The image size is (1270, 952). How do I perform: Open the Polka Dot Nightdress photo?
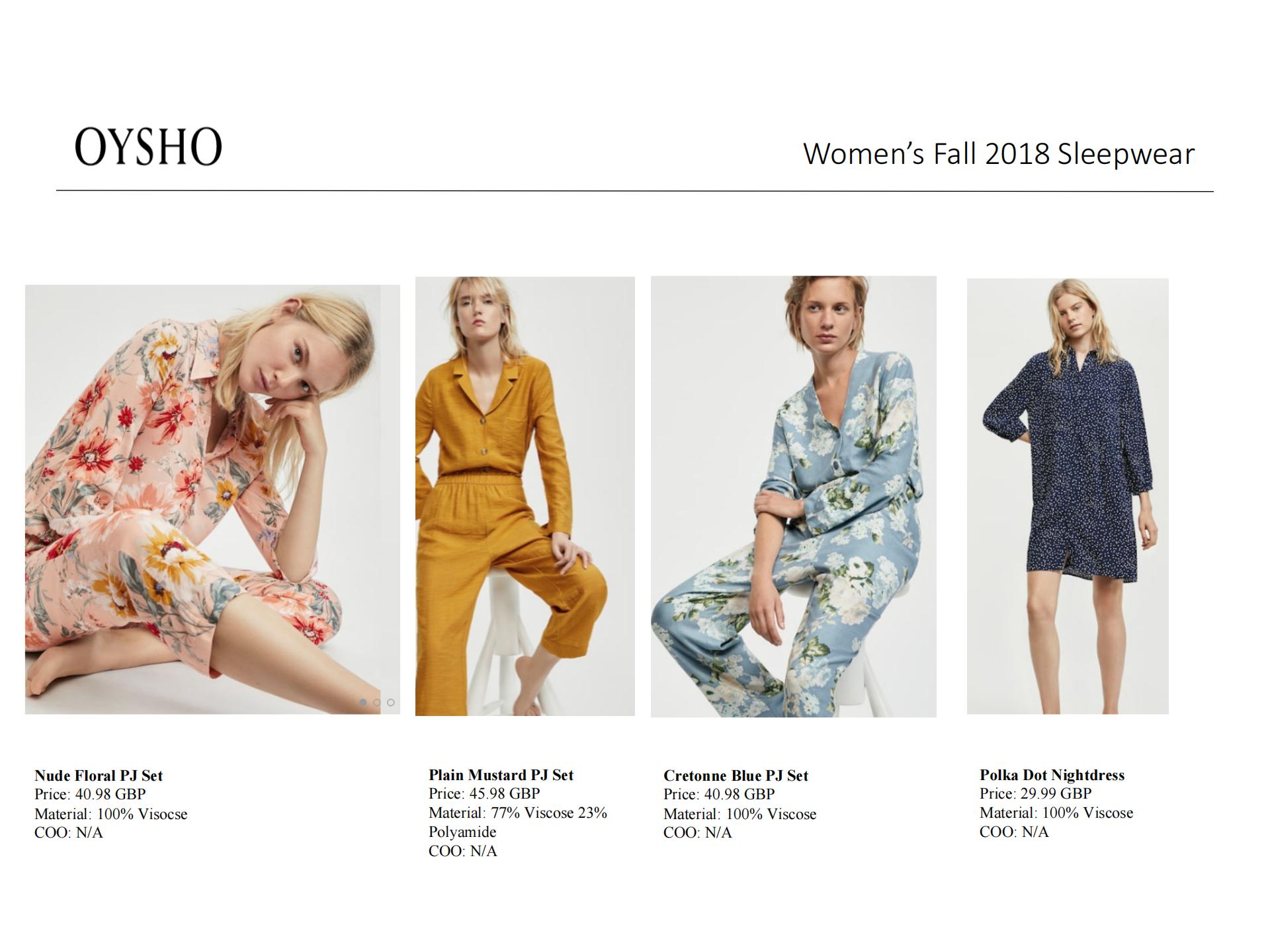1068,496
